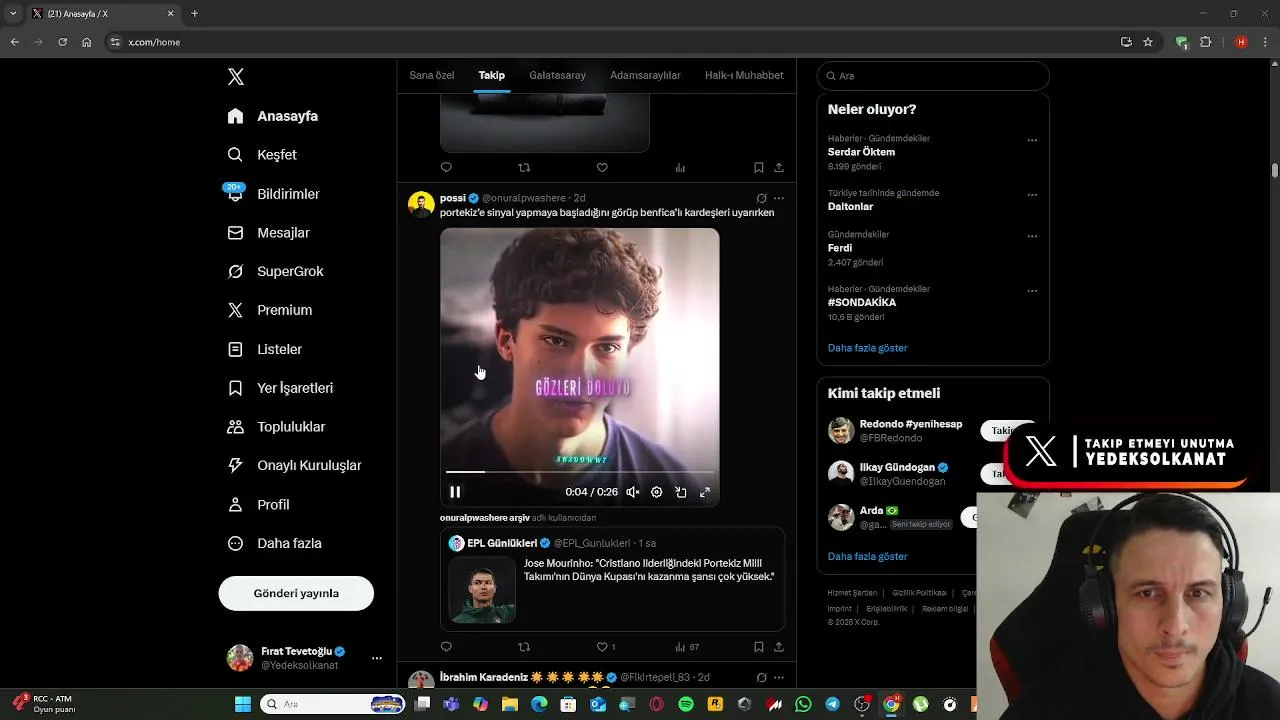Switch to Sana özel tab

click(432, 75)
